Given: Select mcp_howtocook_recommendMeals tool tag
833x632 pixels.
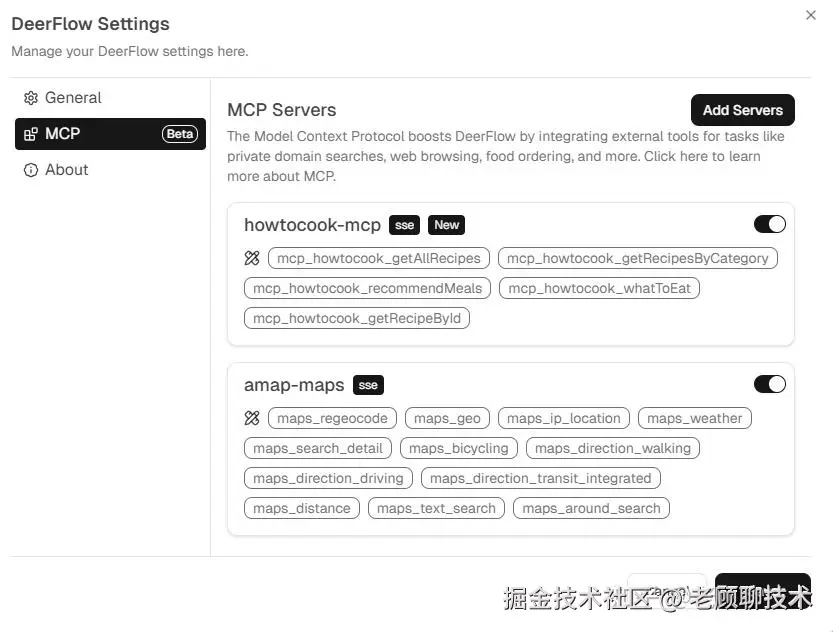Looking at the screenshot, I should [x=367, y=288].
